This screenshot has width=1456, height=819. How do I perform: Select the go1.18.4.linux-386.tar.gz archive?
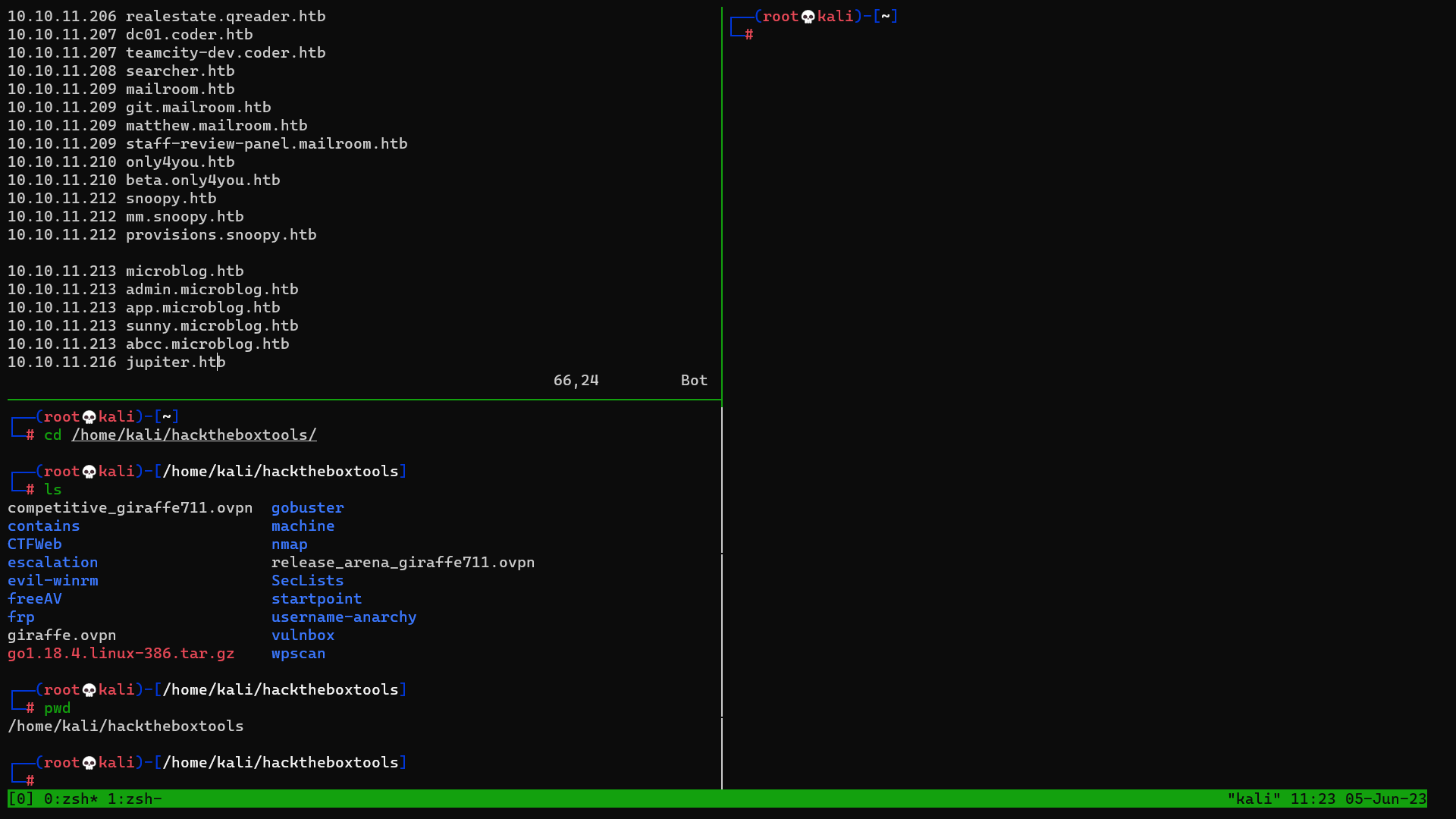coord(121,653)
